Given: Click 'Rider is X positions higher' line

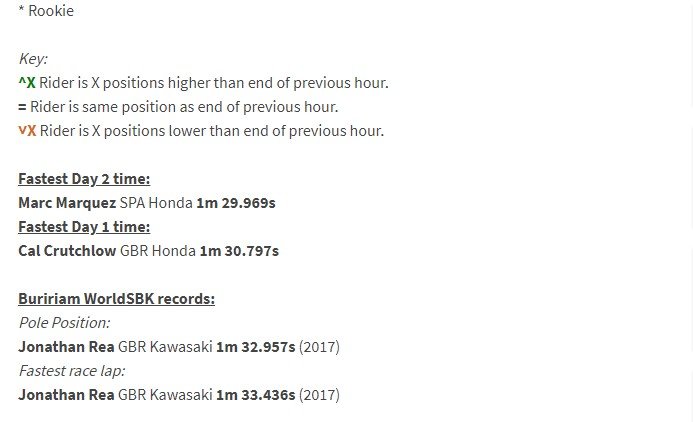Looking at the screenshot, I should 214,83.
